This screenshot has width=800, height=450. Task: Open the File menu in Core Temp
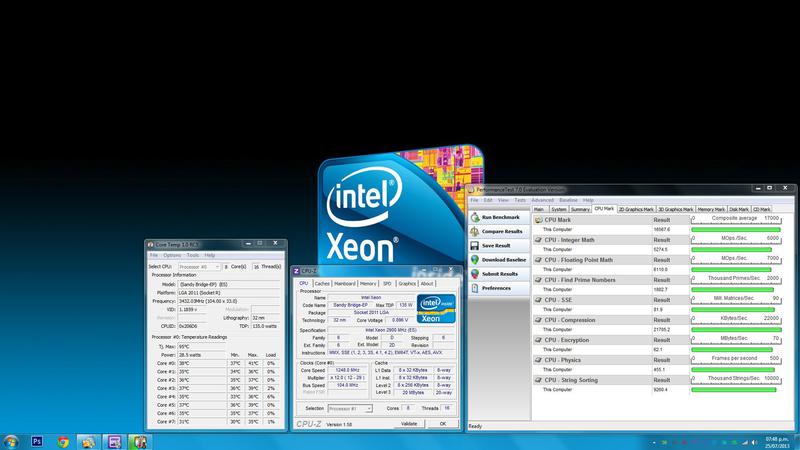click(x=154, y=255)
